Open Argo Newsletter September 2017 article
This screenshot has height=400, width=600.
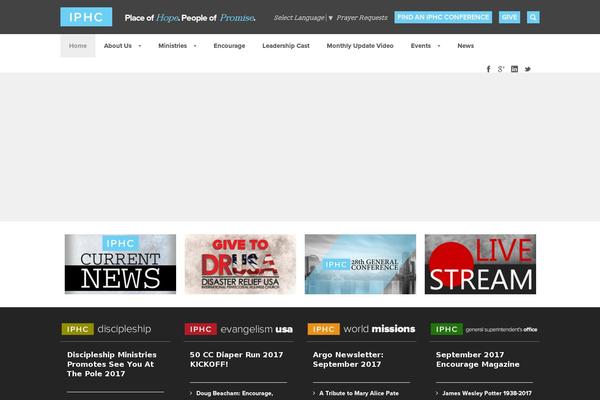pyautogui.click(x=348, y=359)
